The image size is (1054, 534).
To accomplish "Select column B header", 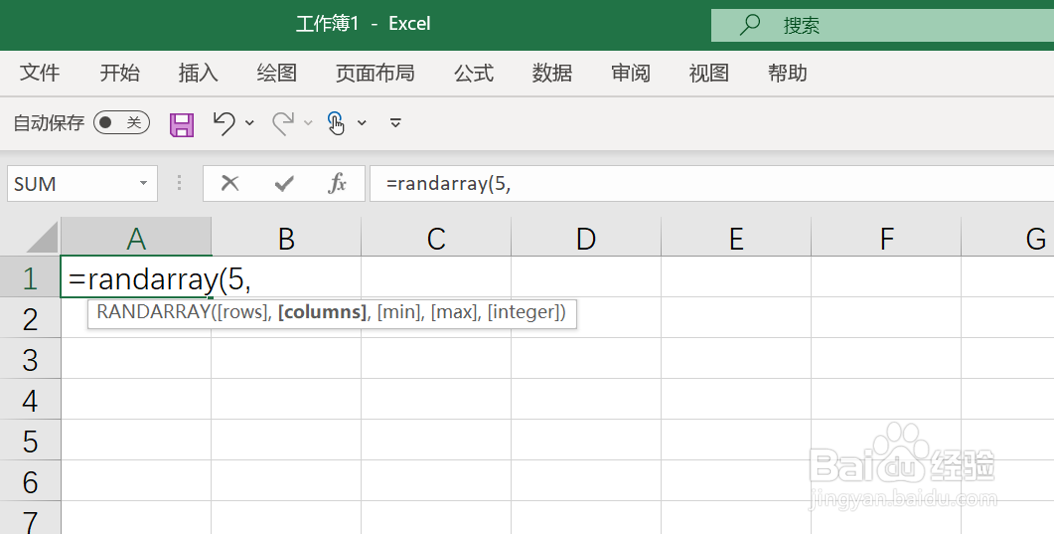I will (286, 237).
